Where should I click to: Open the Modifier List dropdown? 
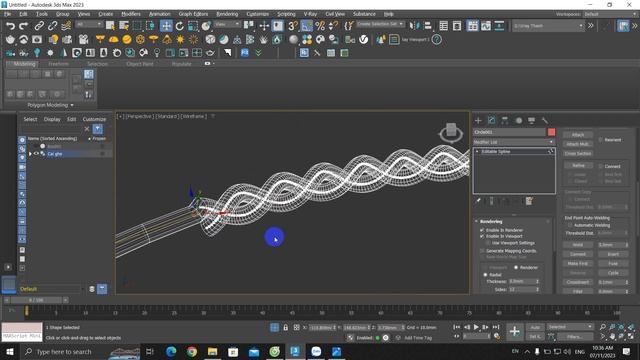click(x=514, y=142)
